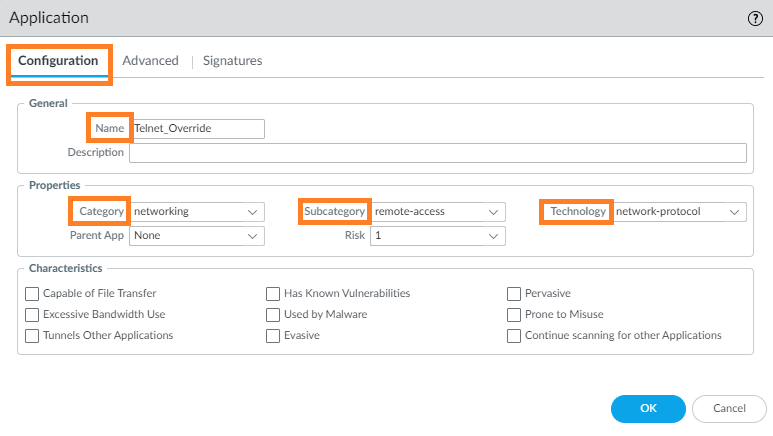Select the Configuration tab
This screenshot has width=773, height=436.
point(58,61)
